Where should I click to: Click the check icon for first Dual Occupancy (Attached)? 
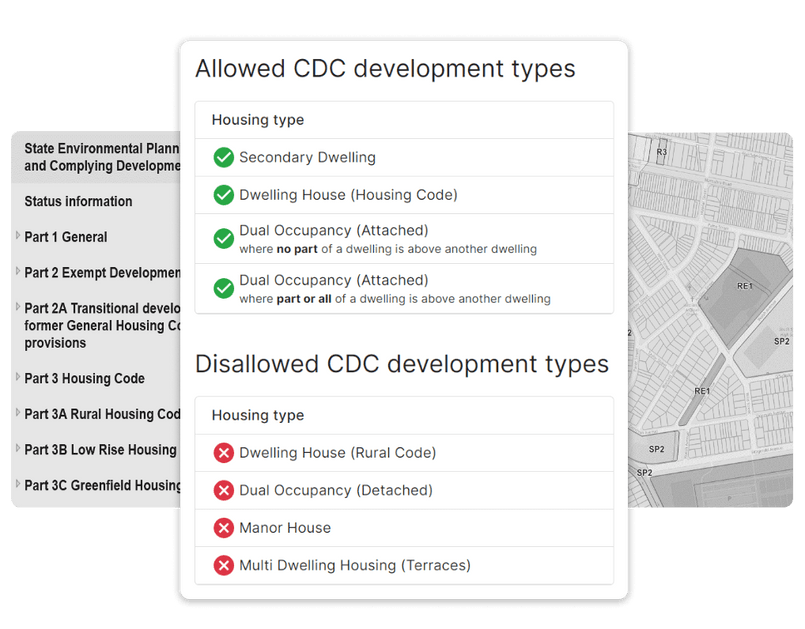223,238
